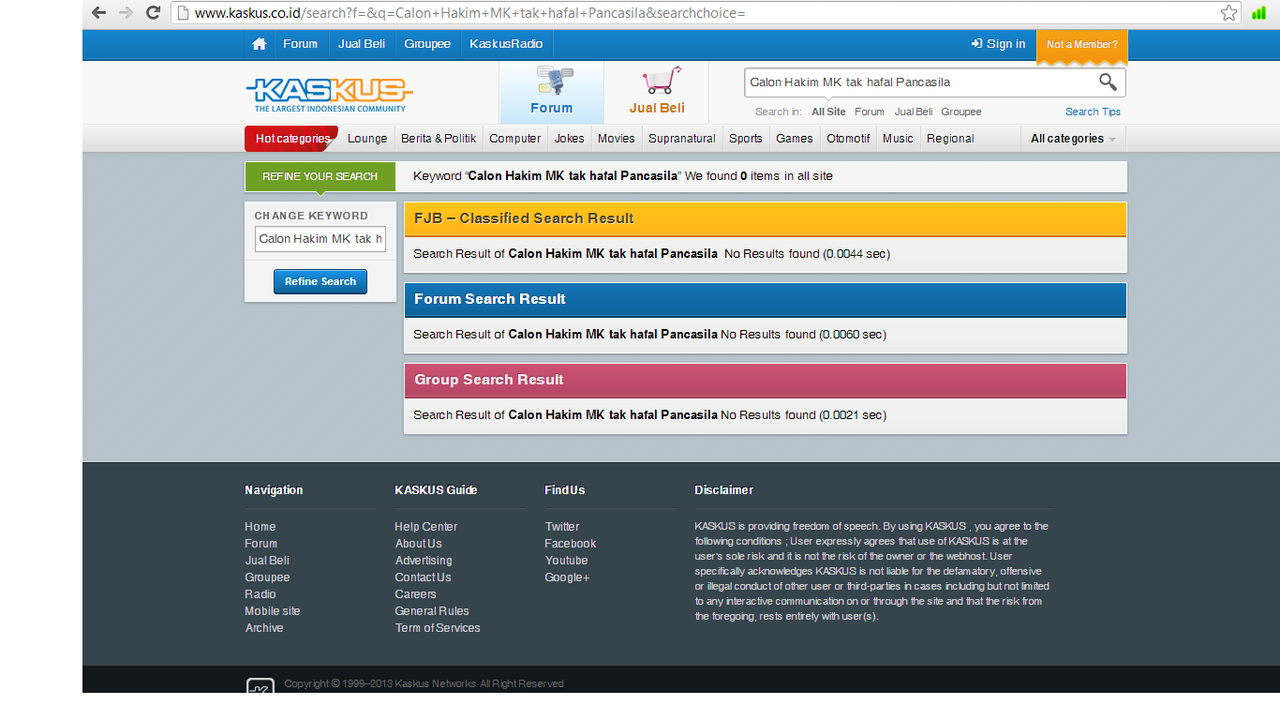The height and width of the screenshot is (720, 1280).
Task: Open footer Home link
Action: pos(260,527)
